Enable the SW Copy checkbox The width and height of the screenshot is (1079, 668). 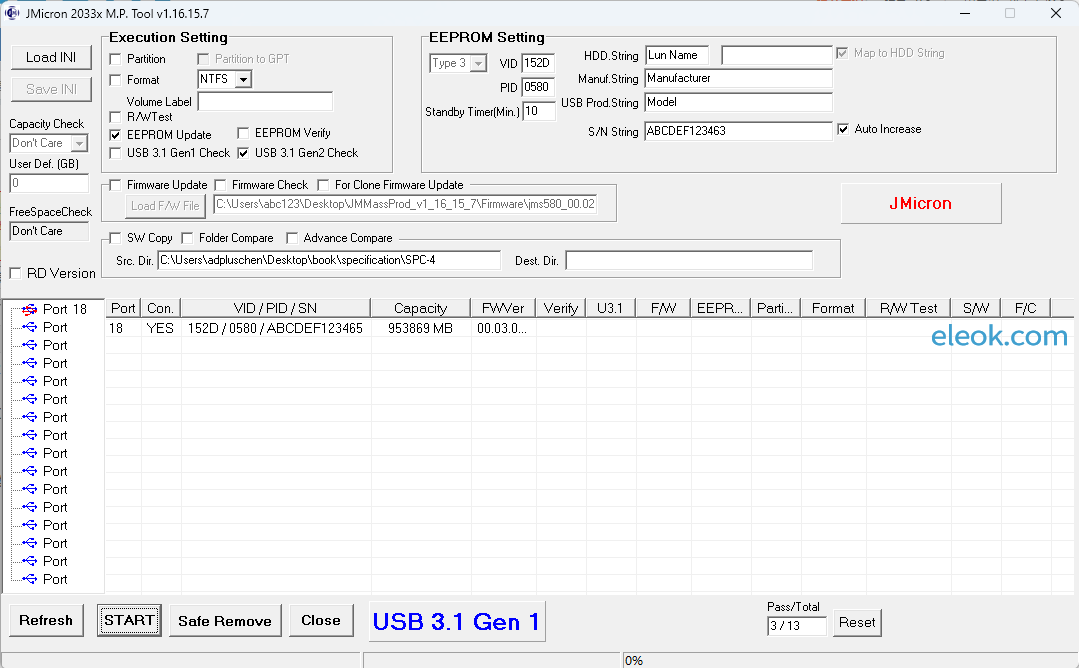click(116, 238)
